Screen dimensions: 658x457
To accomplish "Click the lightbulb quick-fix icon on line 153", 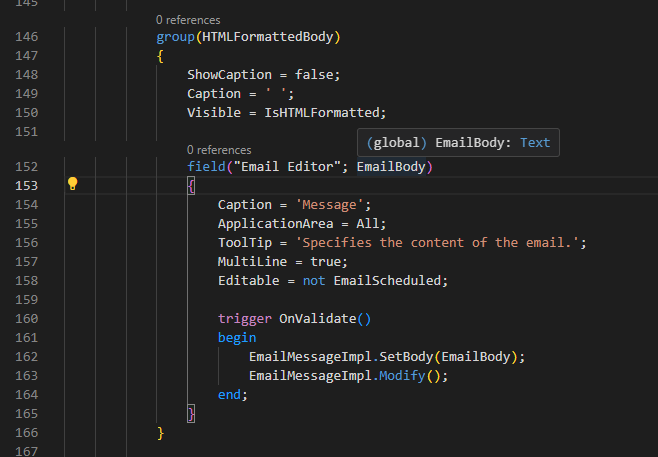I will [73, 184].
